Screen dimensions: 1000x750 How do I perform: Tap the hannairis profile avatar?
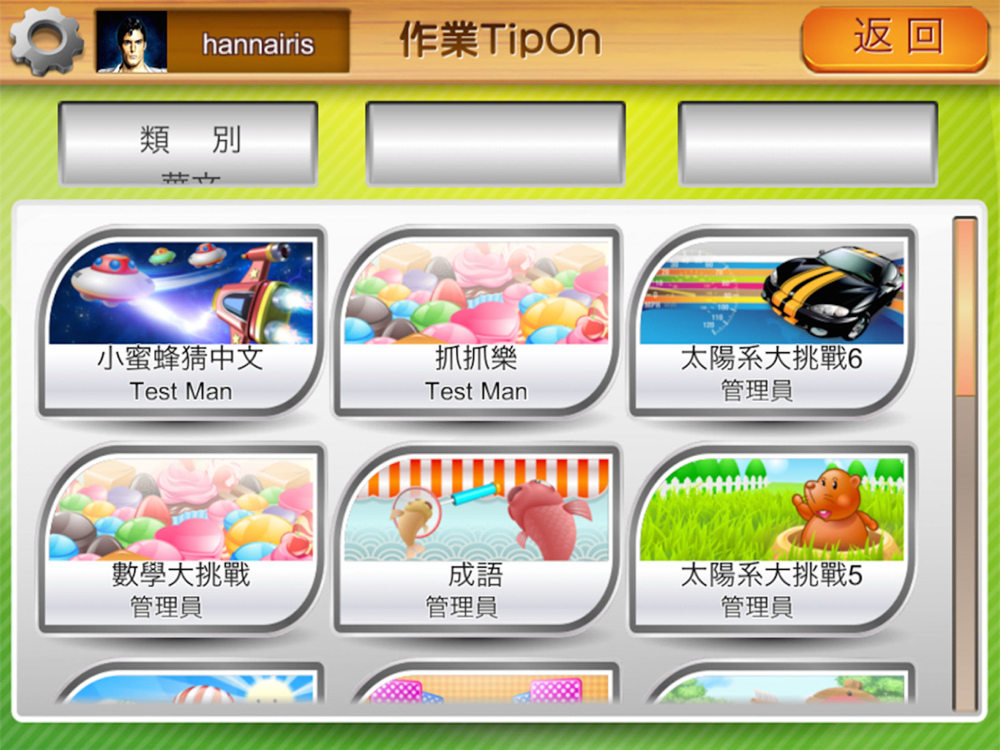(132, 41)
